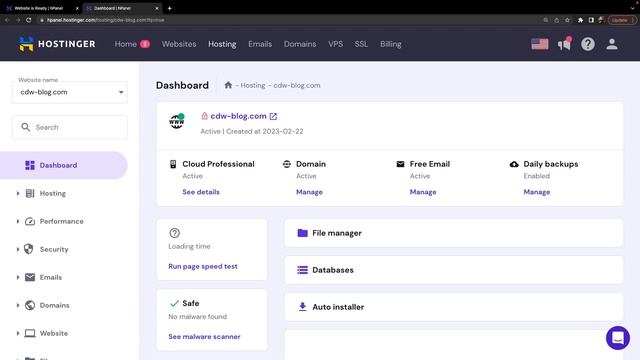Click Manage under Domain
640x360 pixels.
[309, 192]
